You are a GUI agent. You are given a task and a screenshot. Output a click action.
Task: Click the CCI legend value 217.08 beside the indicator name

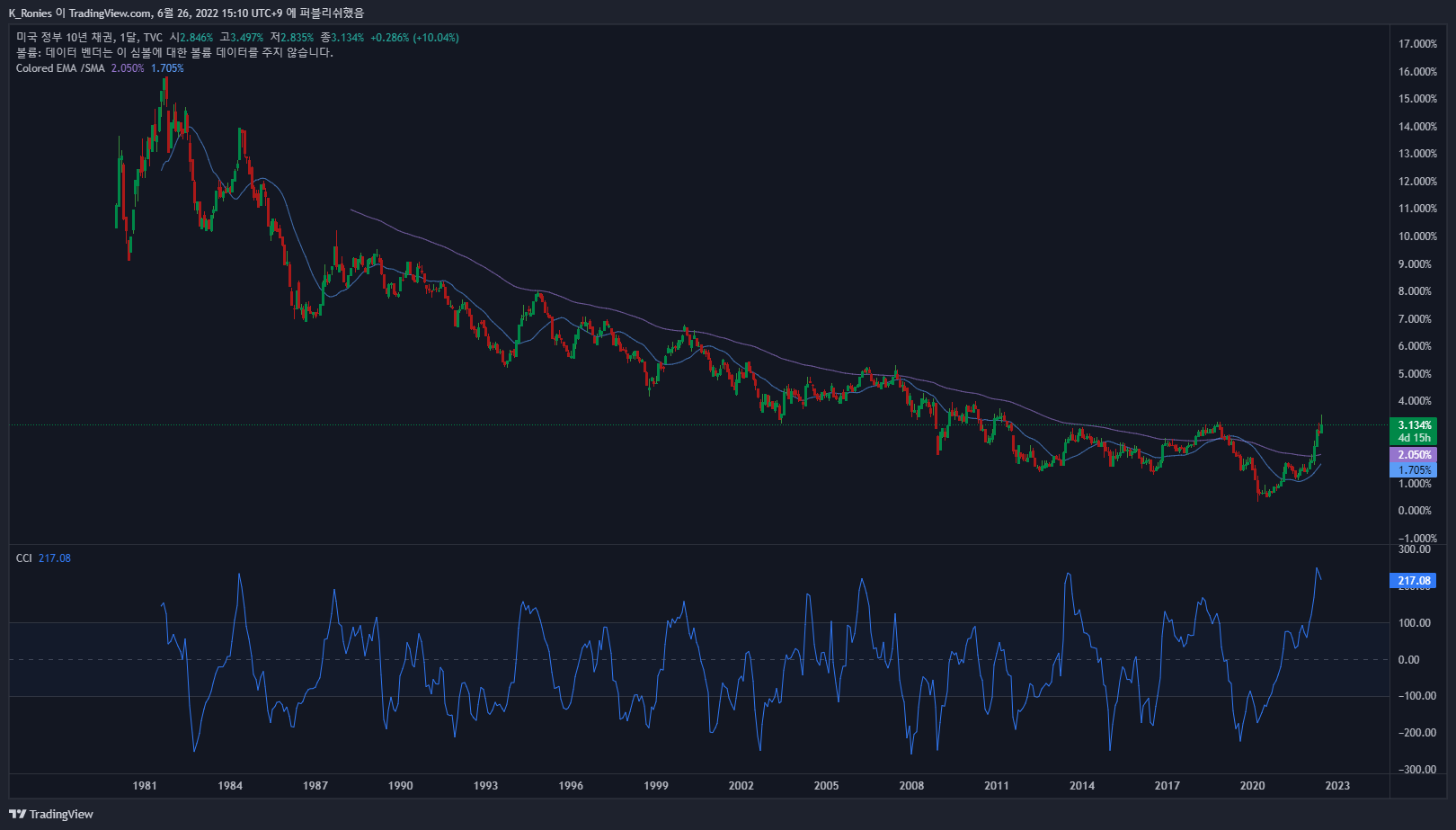pyautogui.click(x=55, y=558)
